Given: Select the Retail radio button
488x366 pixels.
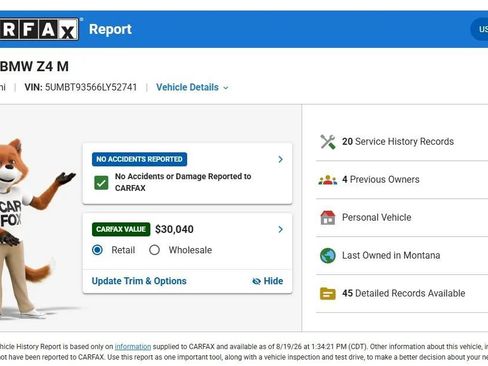Looking at the screenshot, I should click(x=97, y=250).
